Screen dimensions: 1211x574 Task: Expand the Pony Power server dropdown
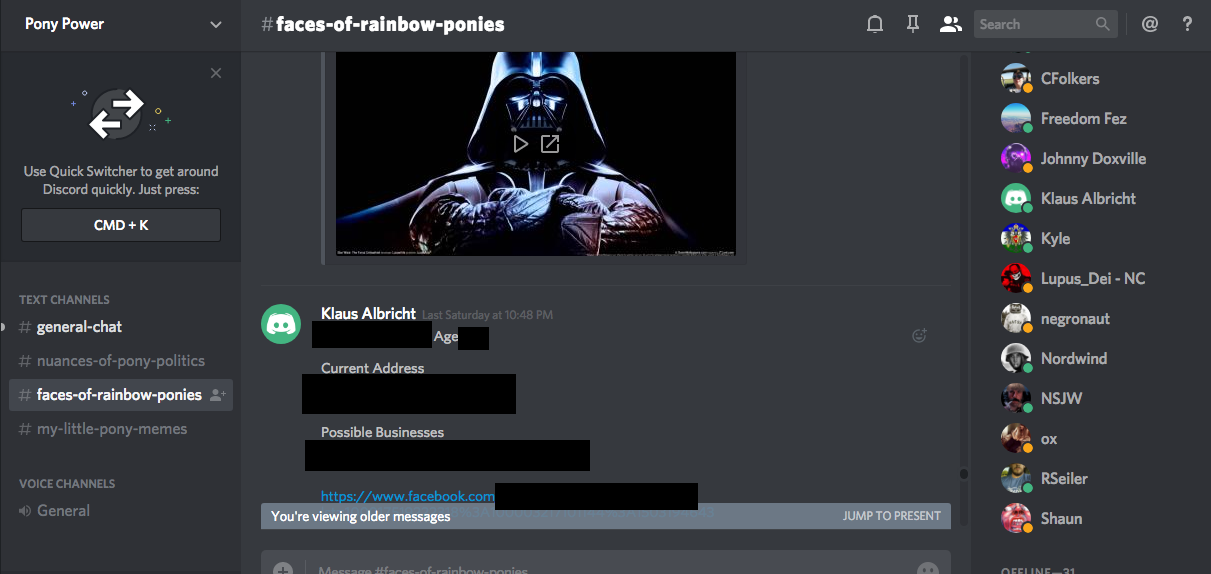[216, 24]
